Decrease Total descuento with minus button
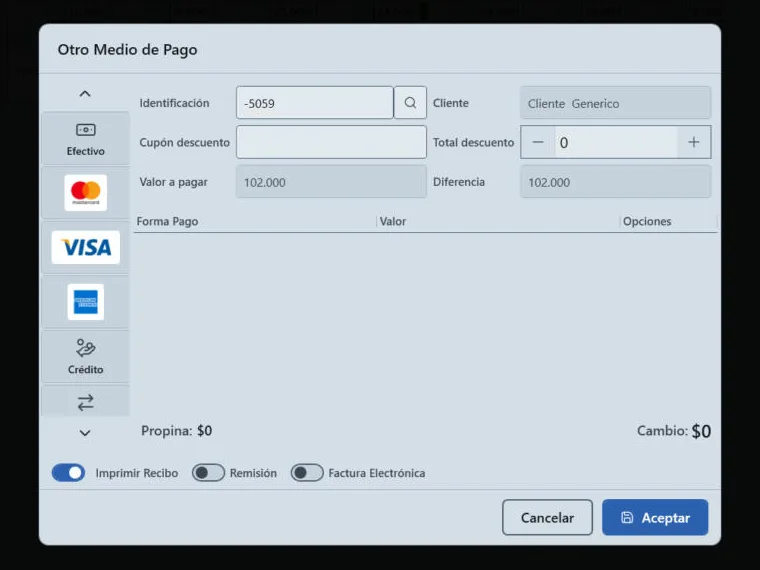The height and width of the screenshot is (570, 760). (x=538, y=142)
